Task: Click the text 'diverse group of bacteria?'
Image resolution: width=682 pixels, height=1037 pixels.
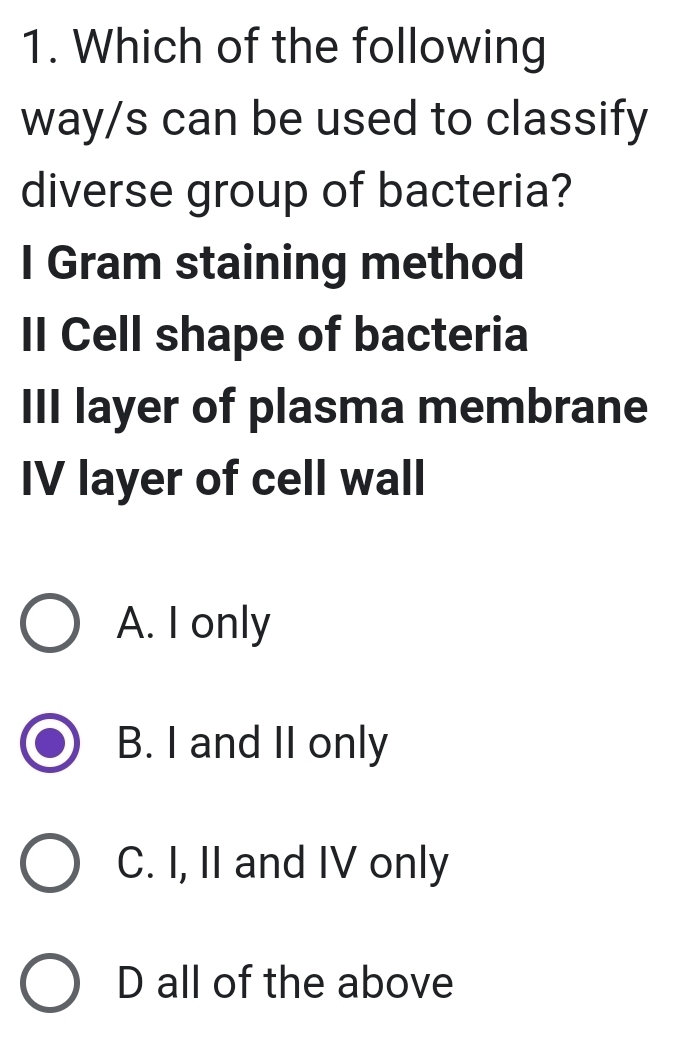Action: pos(299,191)
